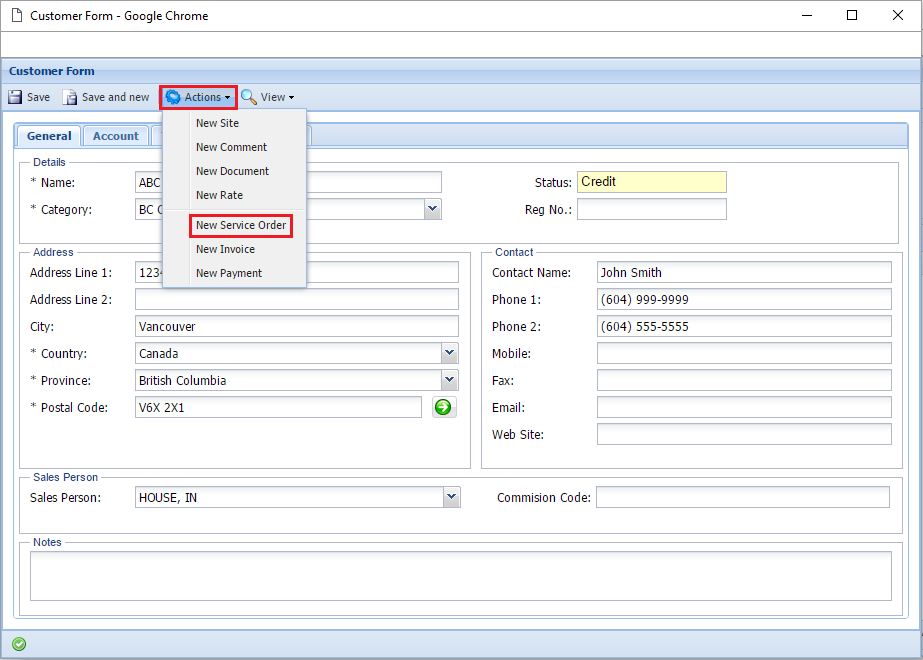Click inside the Notes text area
Image resolution: width=923 pixels, height=660 pixels.
[x=461, y=576]
